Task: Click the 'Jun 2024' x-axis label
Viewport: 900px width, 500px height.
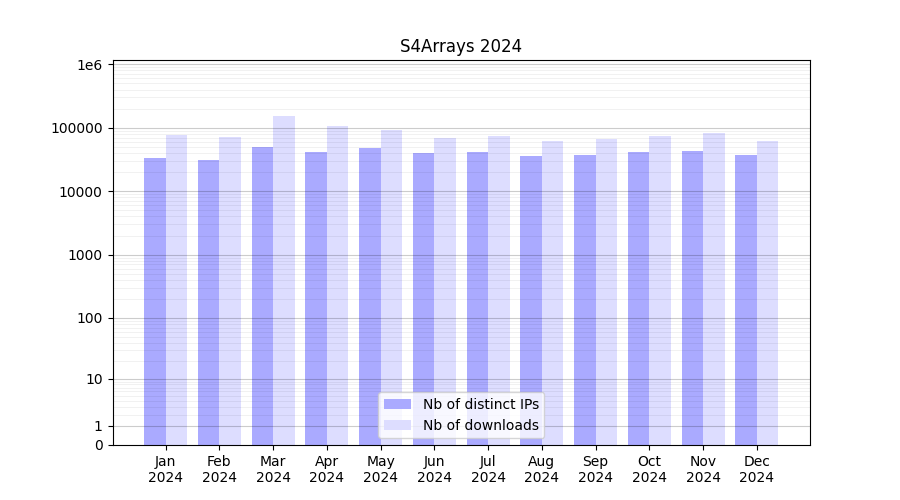Action: pos(434,469)
